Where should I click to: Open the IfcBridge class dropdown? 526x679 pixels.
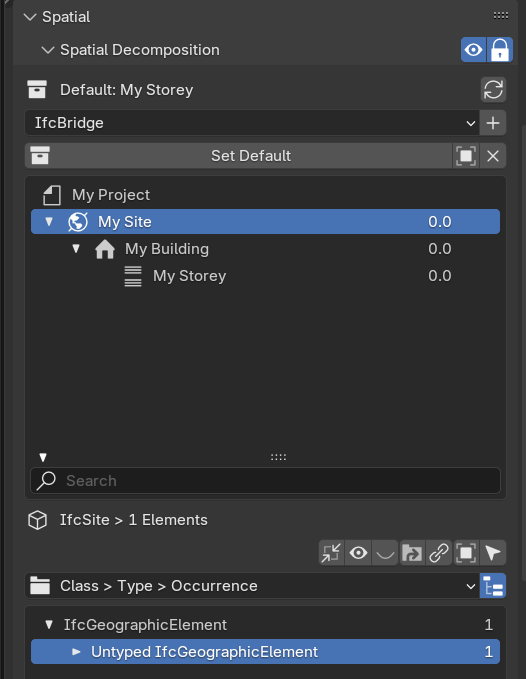click(x=252, y=123)
